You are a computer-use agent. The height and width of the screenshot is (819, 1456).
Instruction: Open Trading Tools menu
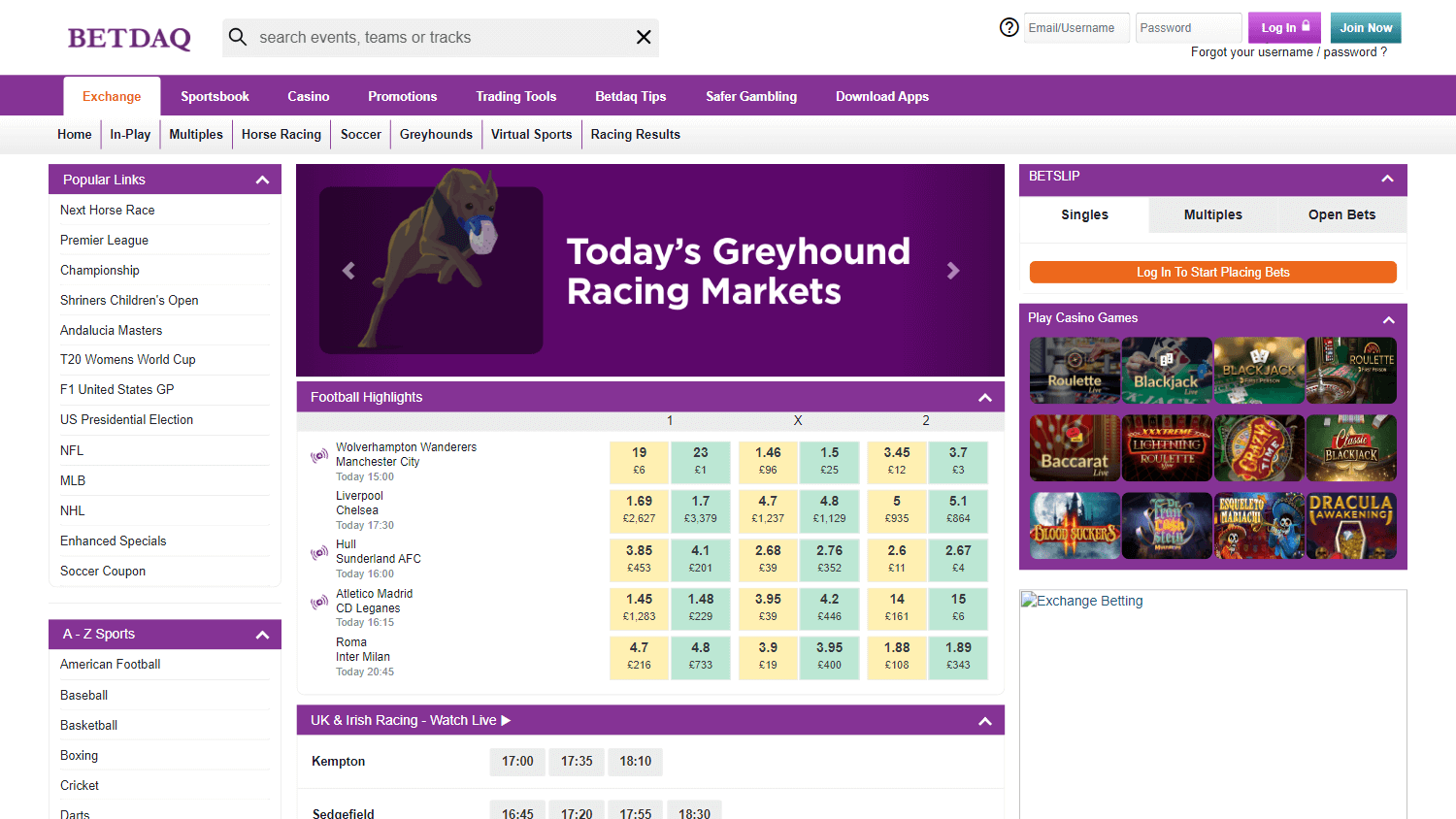pyautogui.click(x=516, y=96)
